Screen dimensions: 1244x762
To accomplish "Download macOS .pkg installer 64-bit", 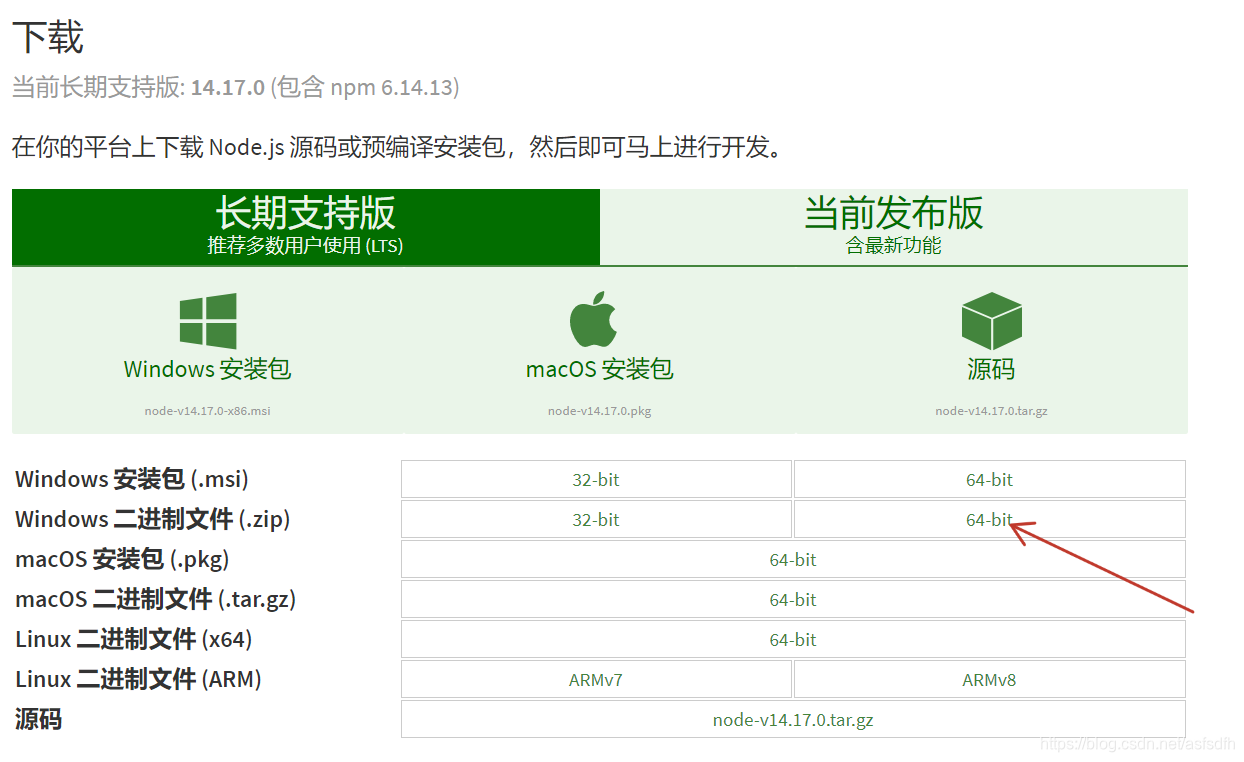I will [x=793, y=559].
